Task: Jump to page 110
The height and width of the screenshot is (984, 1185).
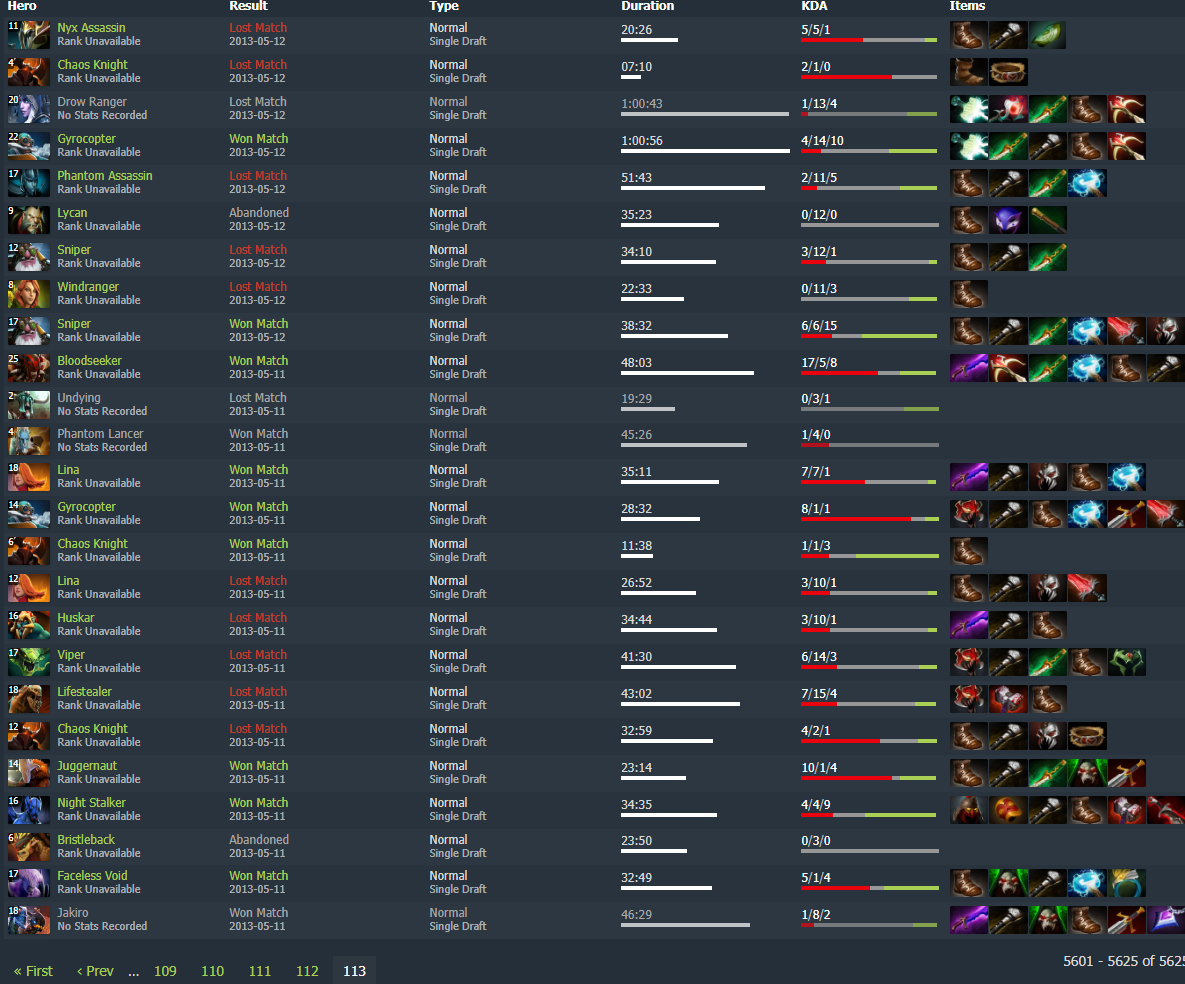Action: tap(212, 971)
